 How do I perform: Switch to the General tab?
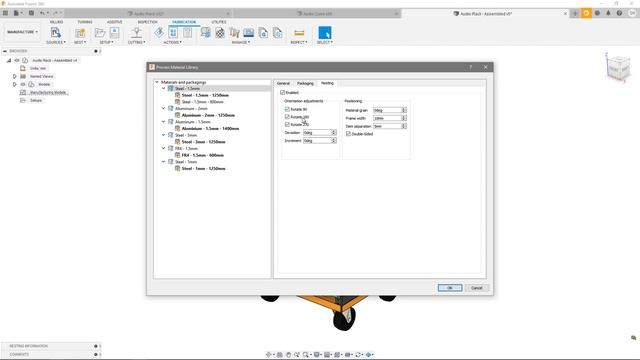pyautogui.click(x=283, y=83)
